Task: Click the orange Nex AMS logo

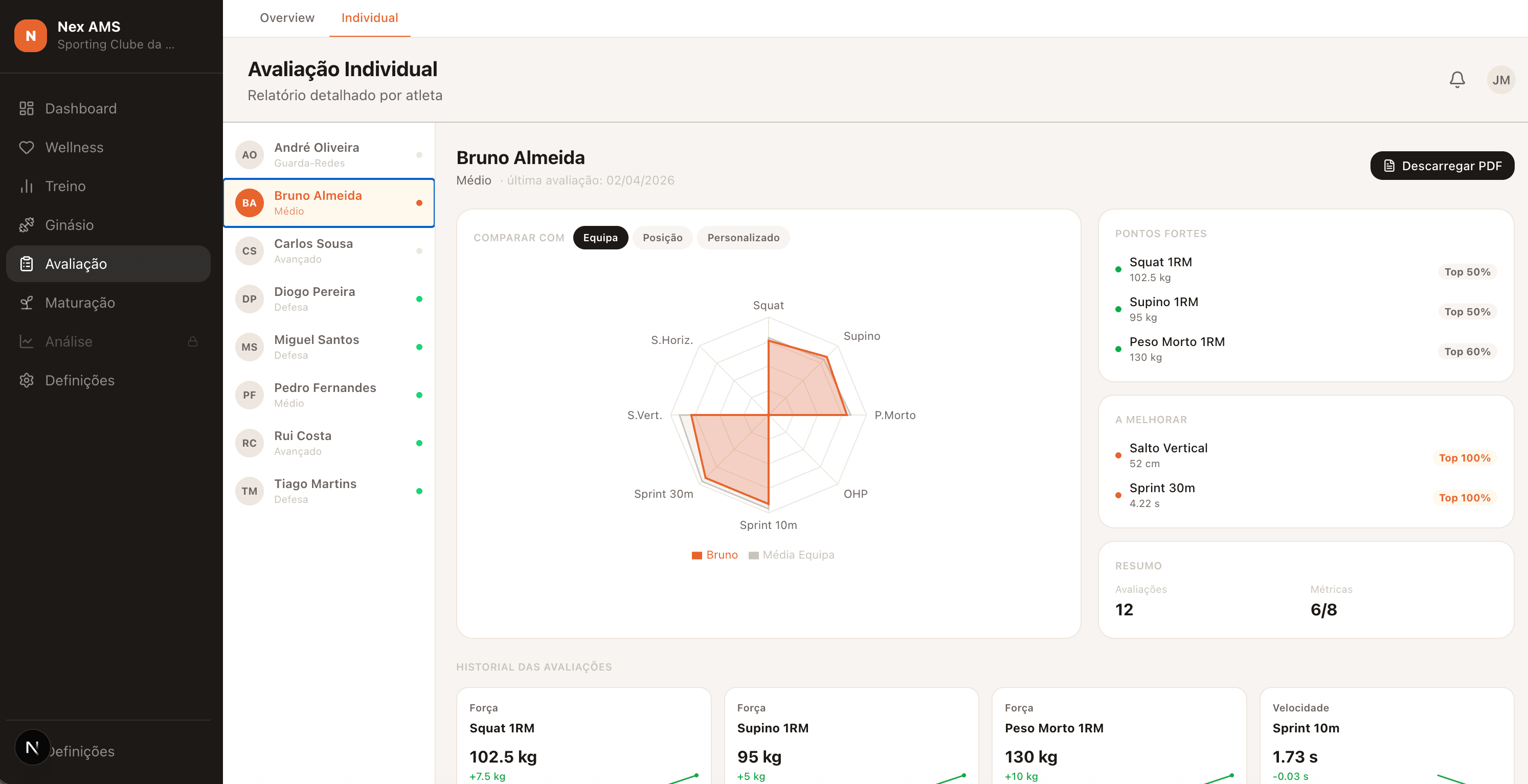Action: click(30, 36)
